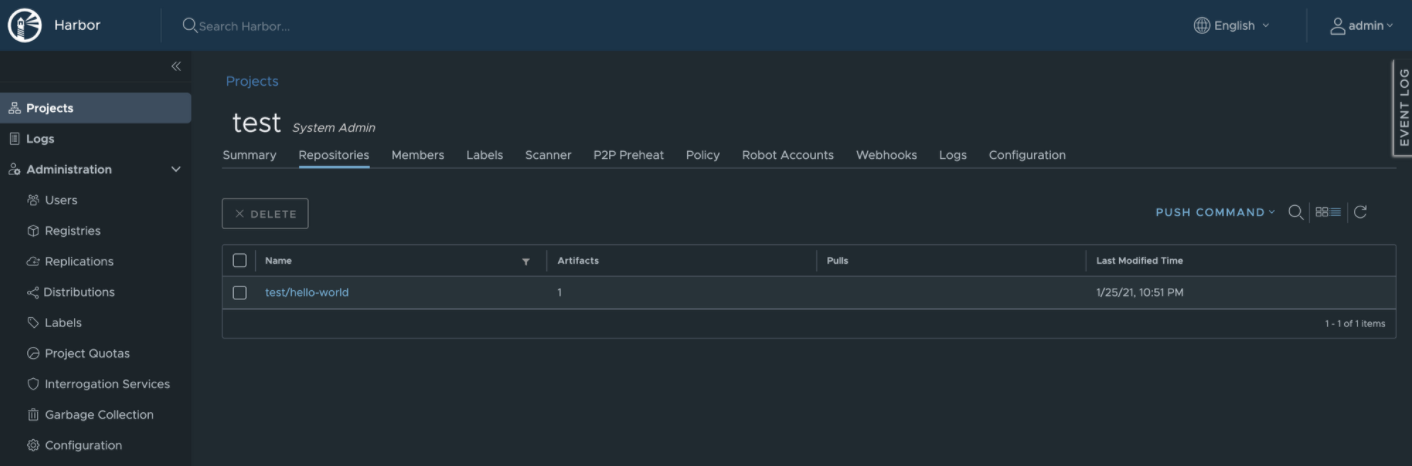This screenshot has width=1412, height=466.
Task: Click the date 1/25/21, 10:51 PM cell
Action: pyautogui.click(x=1140, y=293)
